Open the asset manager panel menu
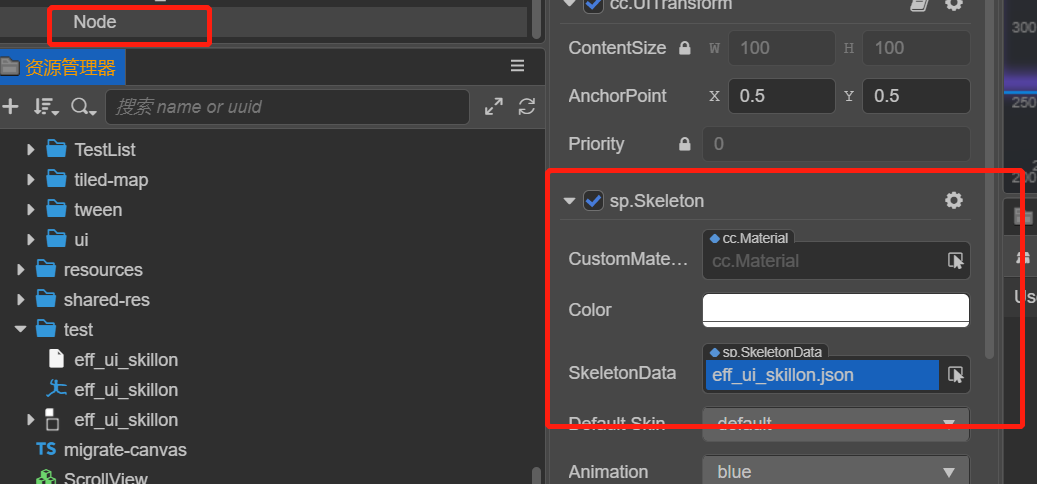The width and height of the screenshot is (1037, 484). coord(517,66)
